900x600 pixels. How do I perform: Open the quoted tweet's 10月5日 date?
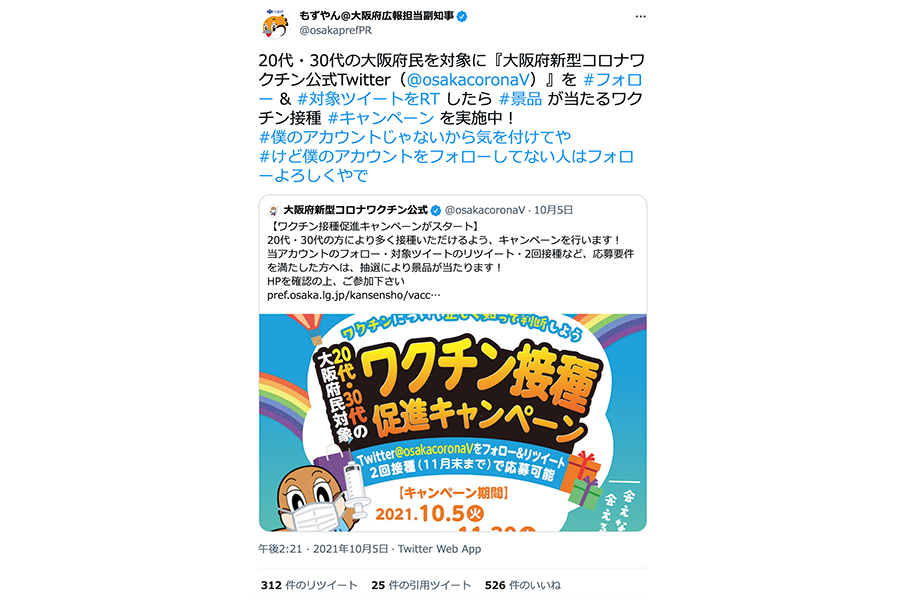(553, 210)
